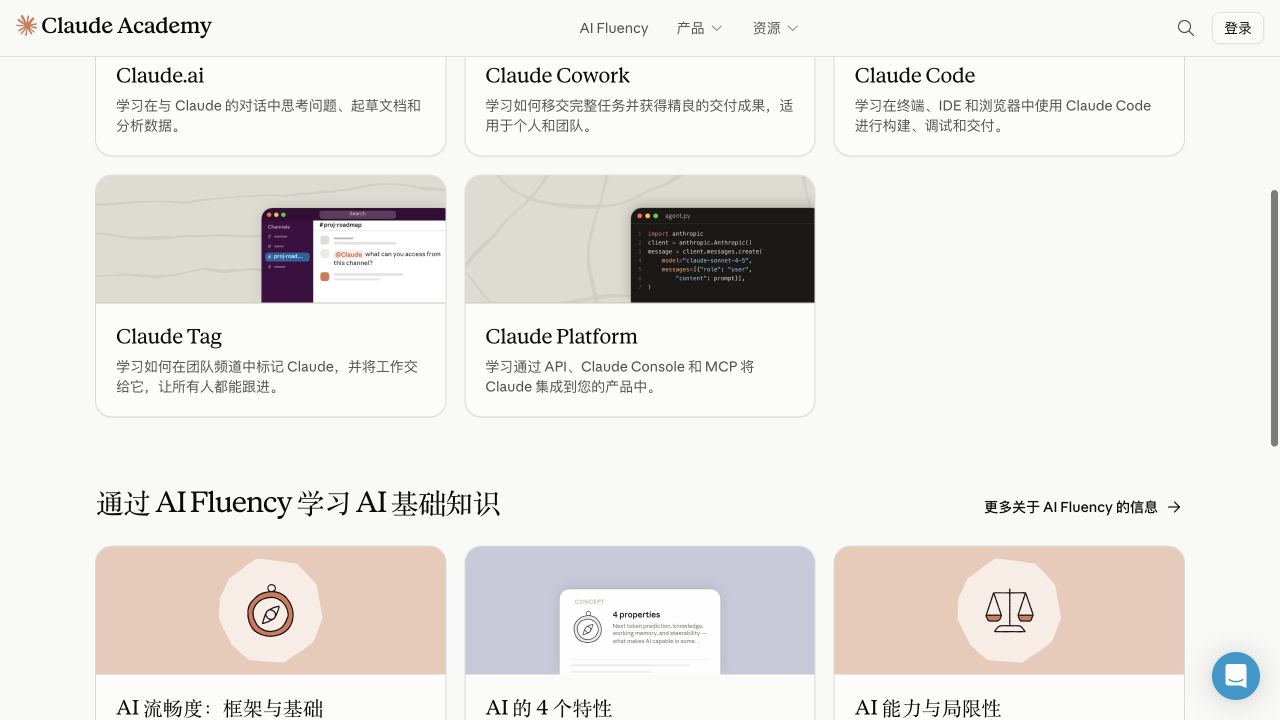This screenshot has height=720, width=1280.
Task: Click the balance scales icon on the AI 能力与局限性 card
Action: 1009,610
